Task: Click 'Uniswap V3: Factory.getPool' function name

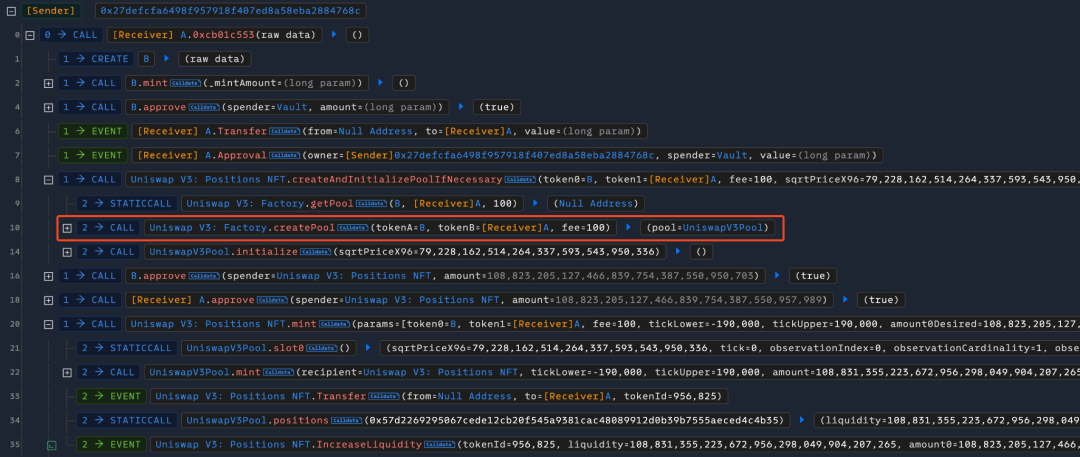Action: 270,203
